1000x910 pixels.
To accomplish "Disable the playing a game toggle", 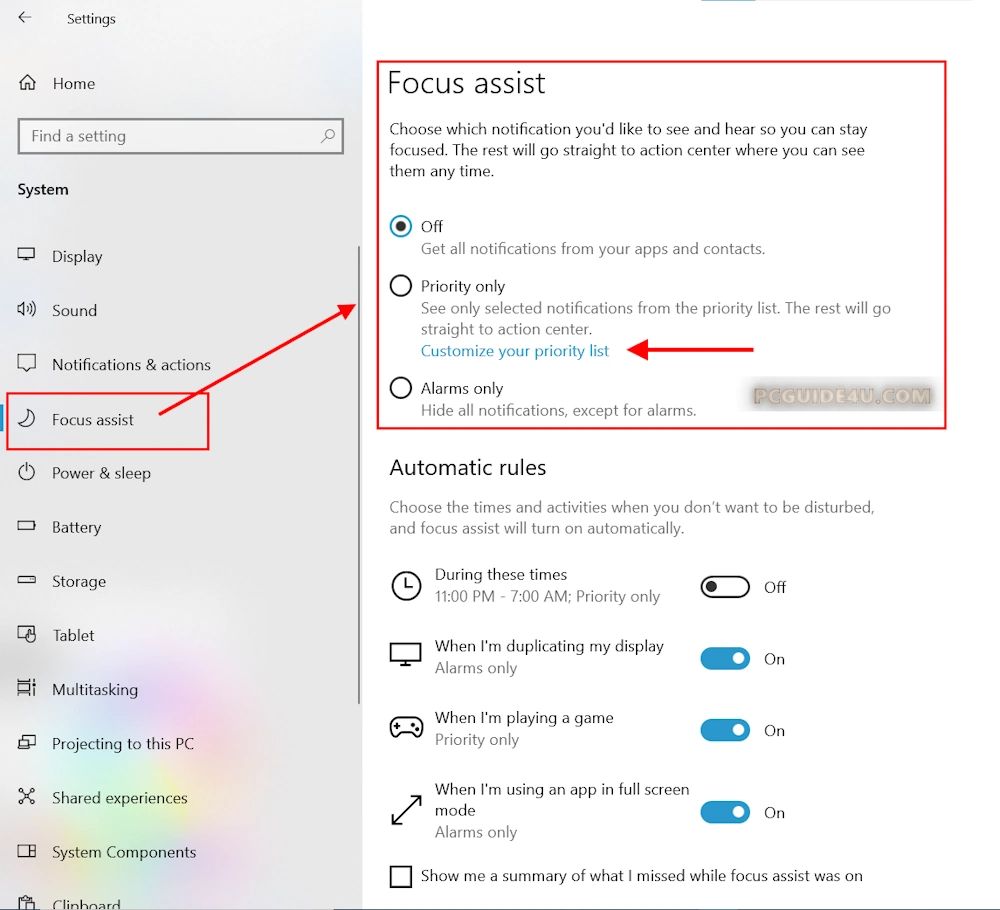I will pos(725,731).
